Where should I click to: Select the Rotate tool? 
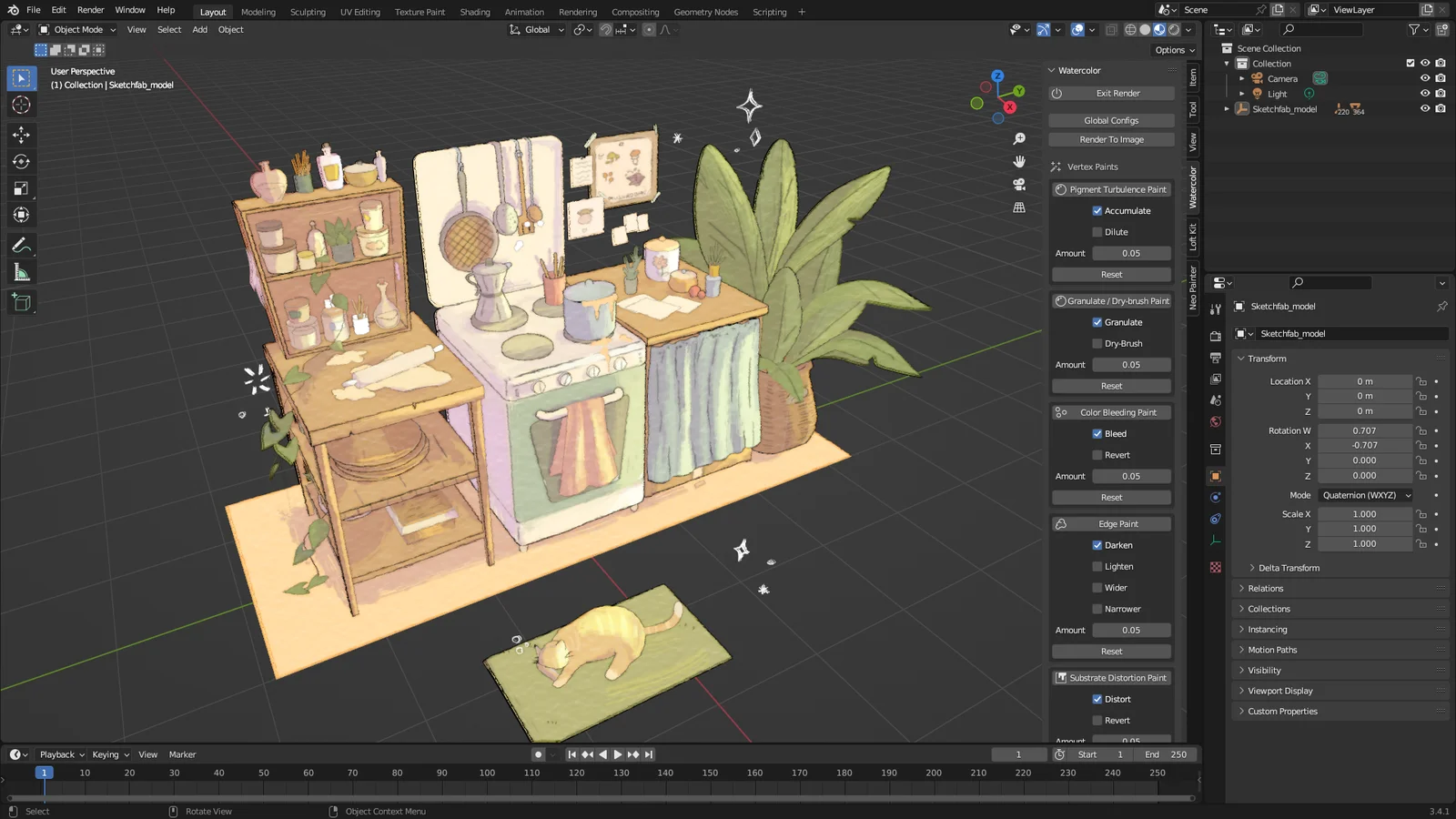pyautogui.click(x=21, y=161)
